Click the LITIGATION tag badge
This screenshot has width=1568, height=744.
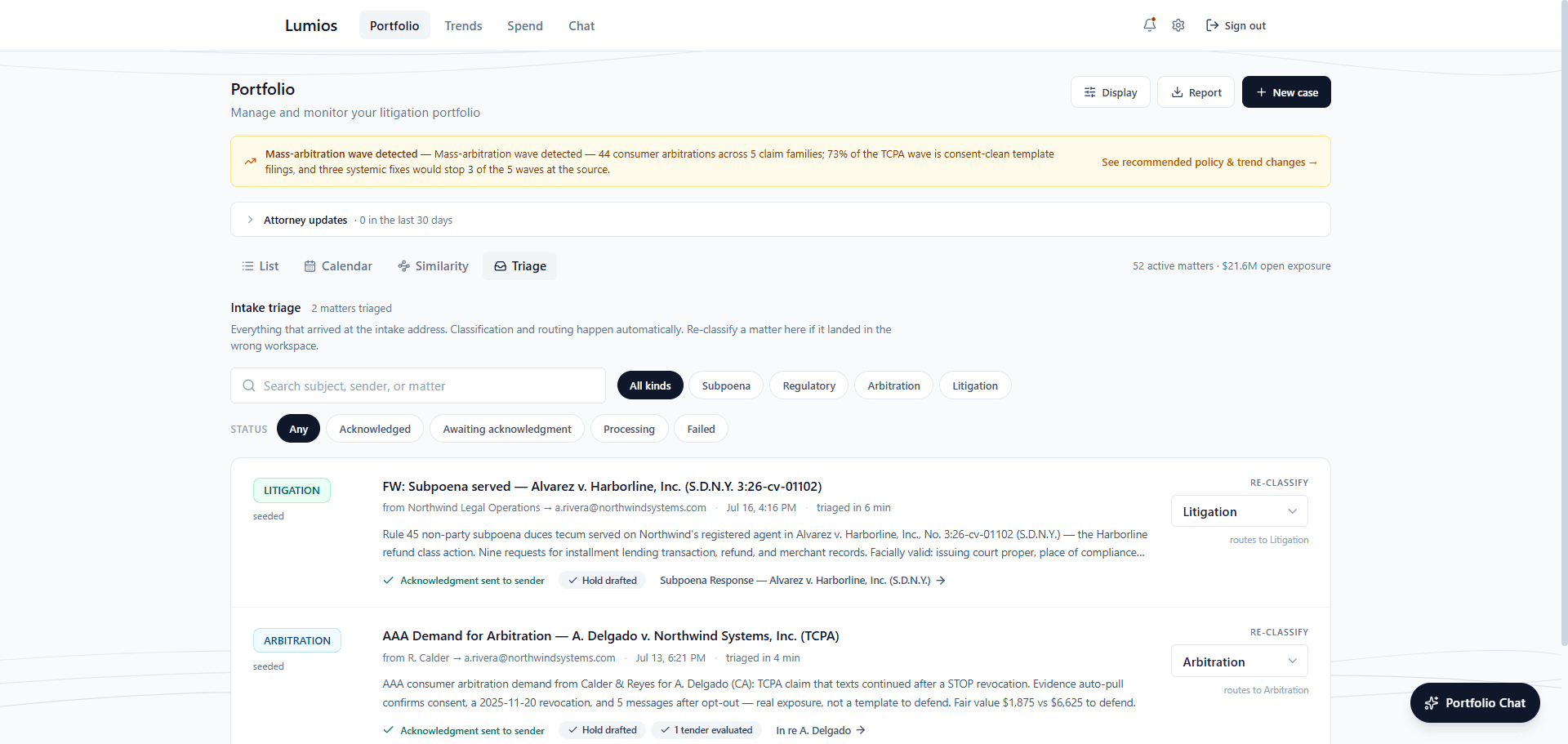click(x=292, y=490)
